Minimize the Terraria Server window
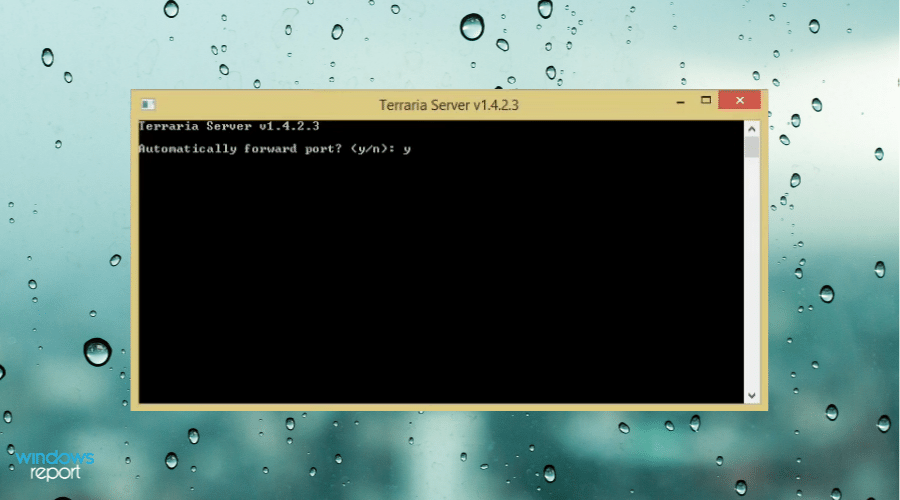 point(680,101)
